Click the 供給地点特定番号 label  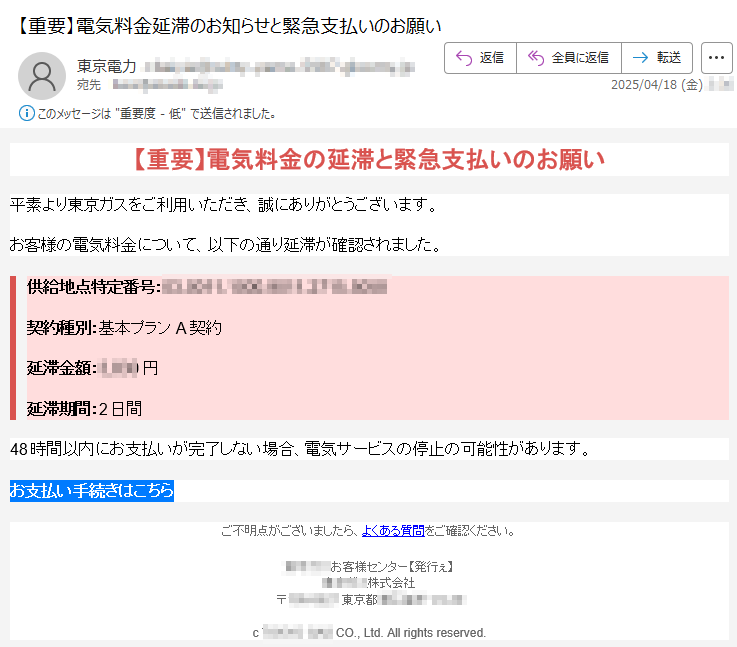(x=94, y=287)
